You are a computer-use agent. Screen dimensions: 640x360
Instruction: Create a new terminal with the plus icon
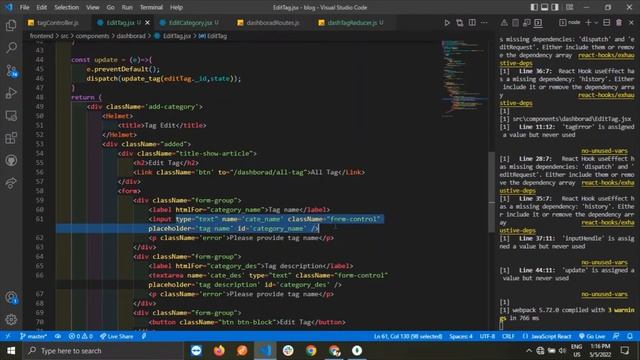588,23
